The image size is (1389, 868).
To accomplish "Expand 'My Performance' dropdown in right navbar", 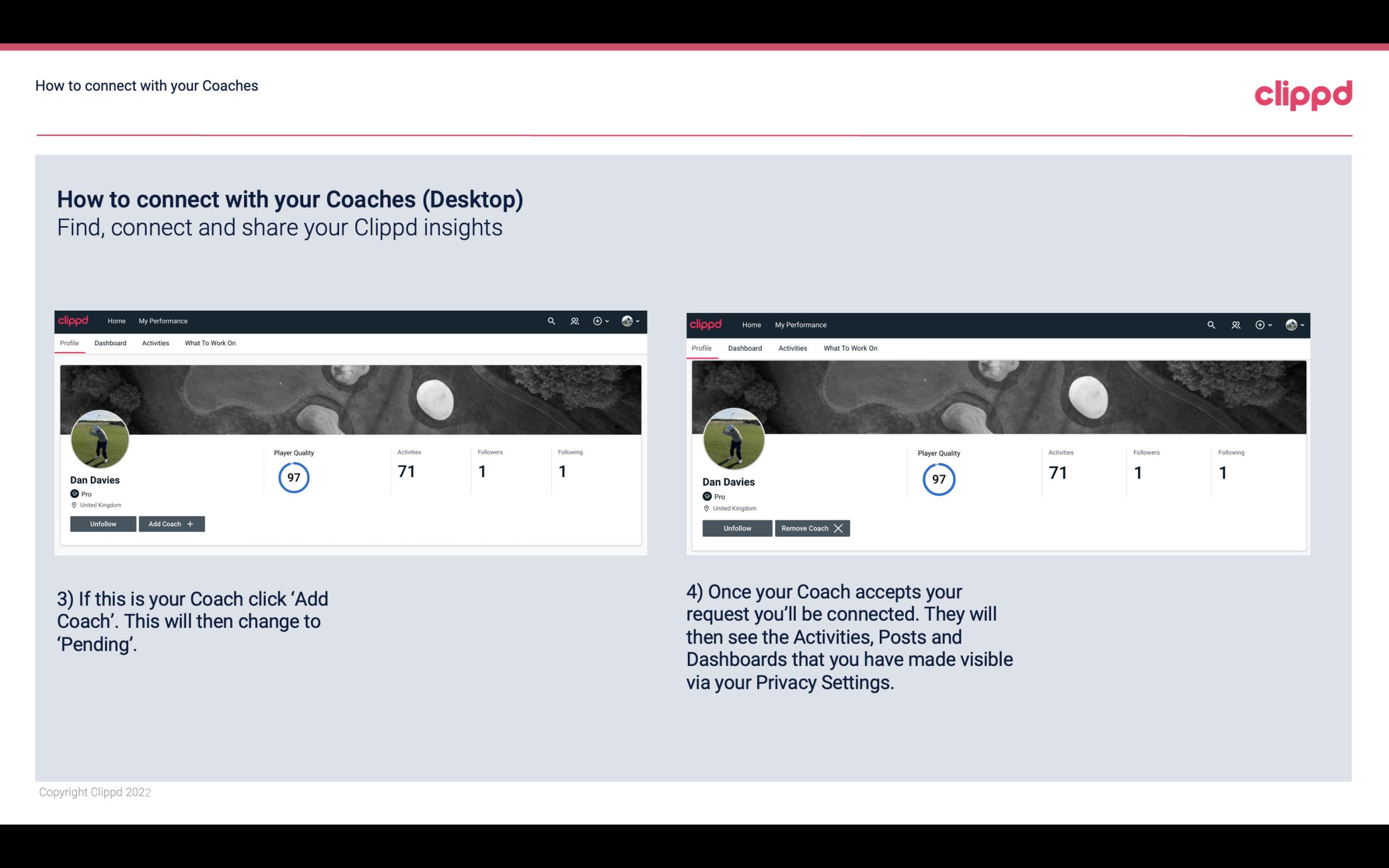I will (x=800, y=324).
